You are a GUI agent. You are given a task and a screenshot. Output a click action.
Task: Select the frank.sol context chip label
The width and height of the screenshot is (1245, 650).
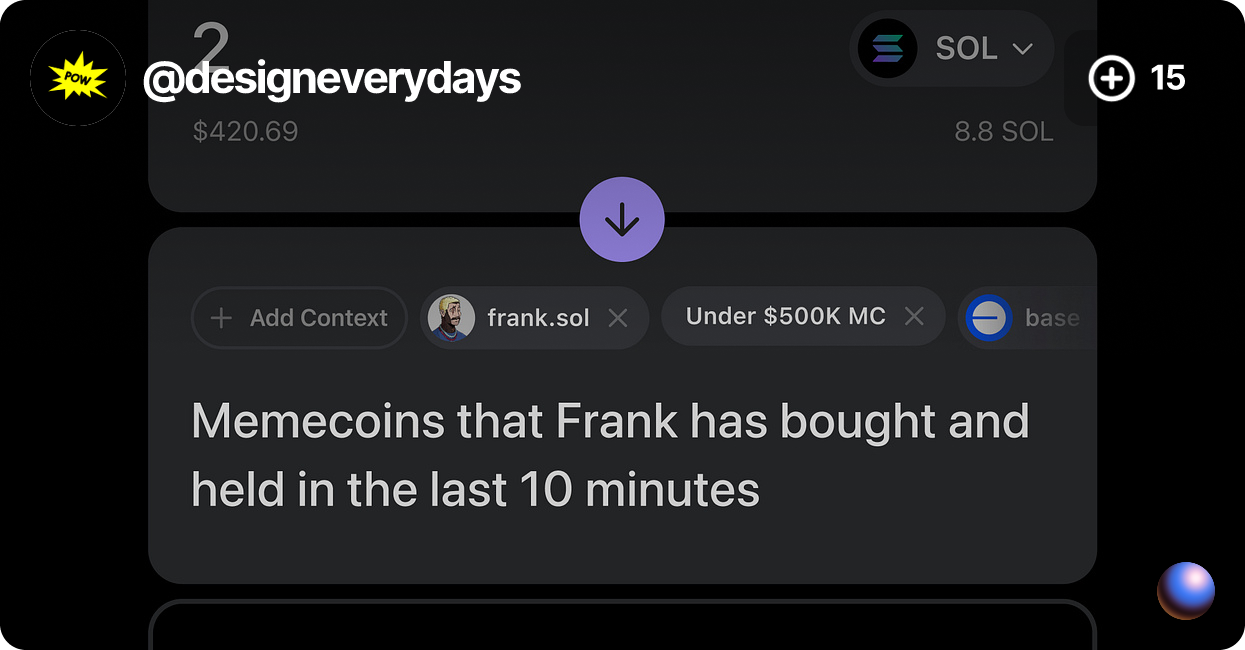pyautogui.click(x=538, y=318)
